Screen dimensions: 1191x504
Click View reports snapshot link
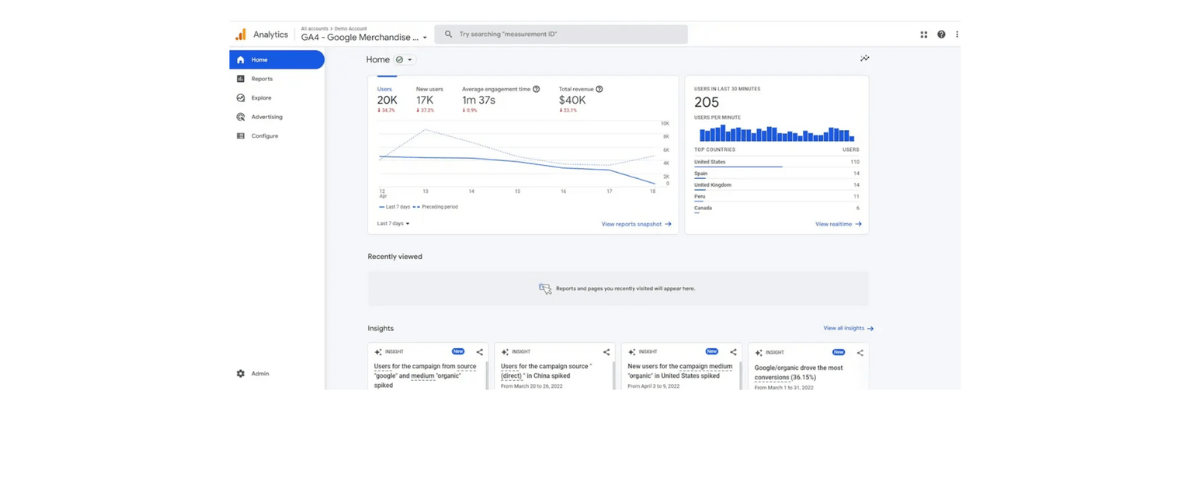point(636,224)
